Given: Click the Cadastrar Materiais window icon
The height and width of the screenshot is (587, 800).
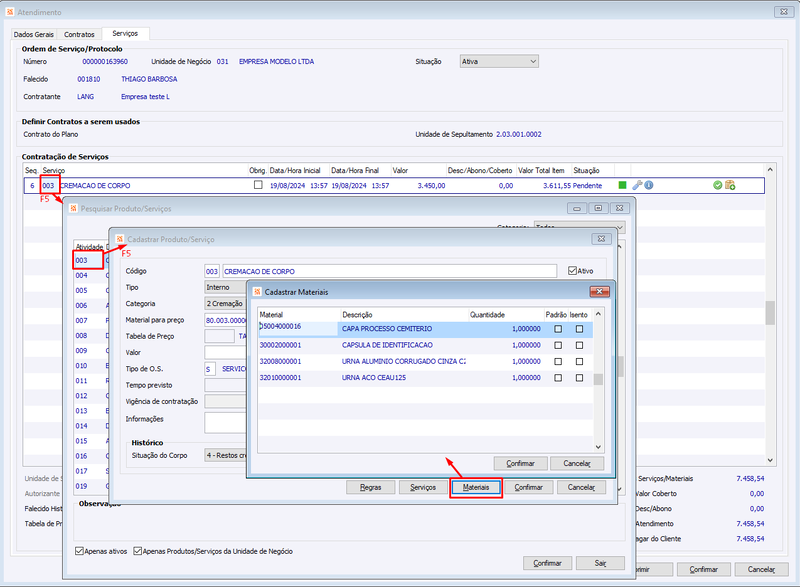Looking at the screenshot, I should (257, 292).
